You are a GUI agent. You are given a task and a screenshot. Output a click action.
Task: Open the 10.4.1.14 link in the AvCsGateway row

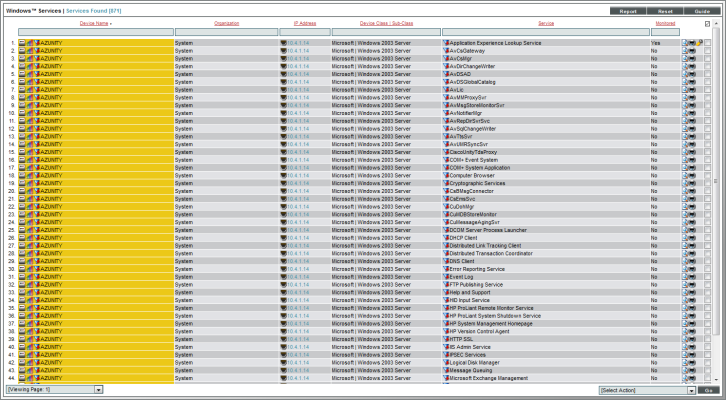point(298,51)
